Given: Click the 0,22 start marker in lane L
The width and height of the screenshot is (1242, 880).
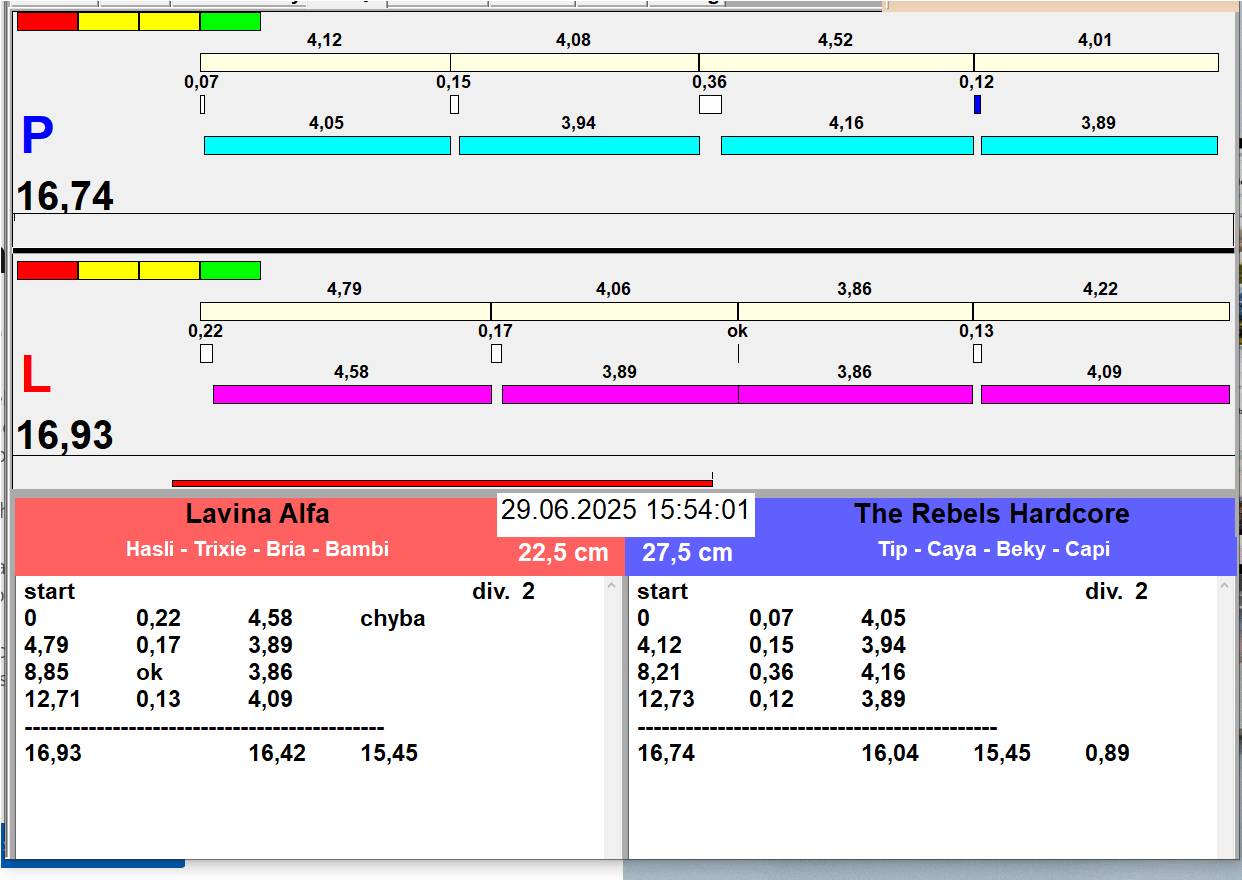Looking at the screenshot, I should (206, 353).
